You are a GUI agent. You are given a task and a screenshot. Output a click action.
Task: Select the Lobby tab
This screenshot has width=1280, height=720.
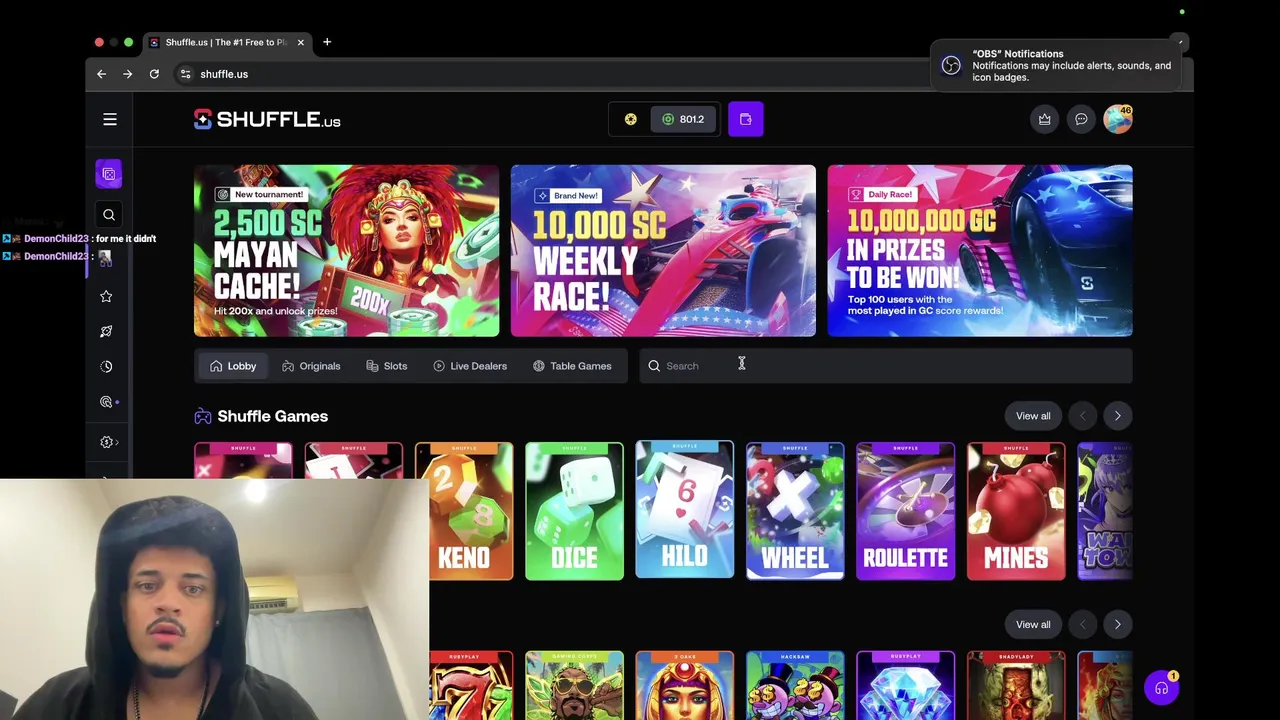click(233, 366)
